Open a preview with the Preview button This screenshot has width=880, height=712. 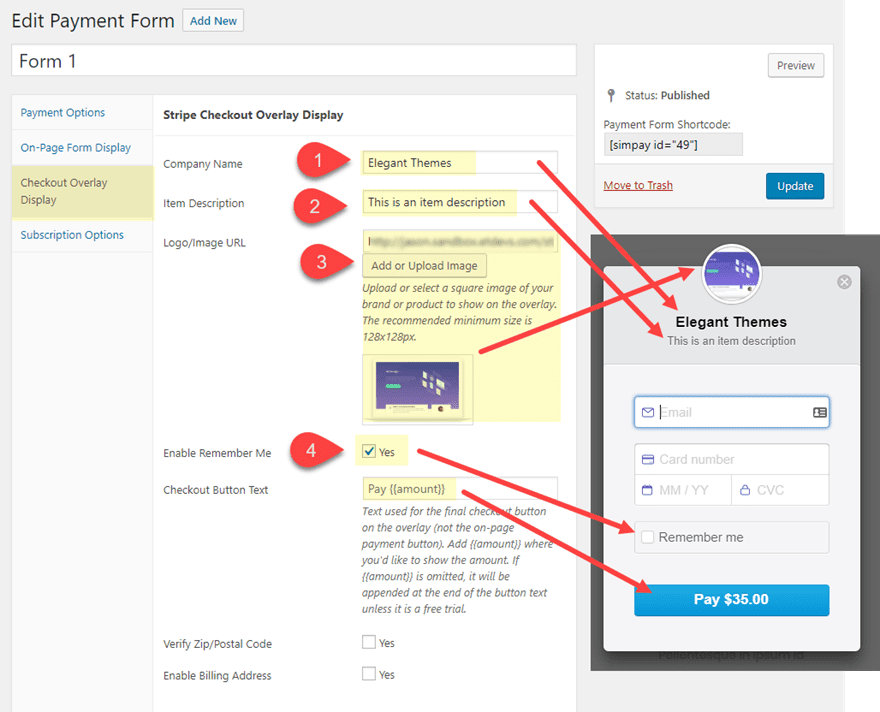point(795,65)
